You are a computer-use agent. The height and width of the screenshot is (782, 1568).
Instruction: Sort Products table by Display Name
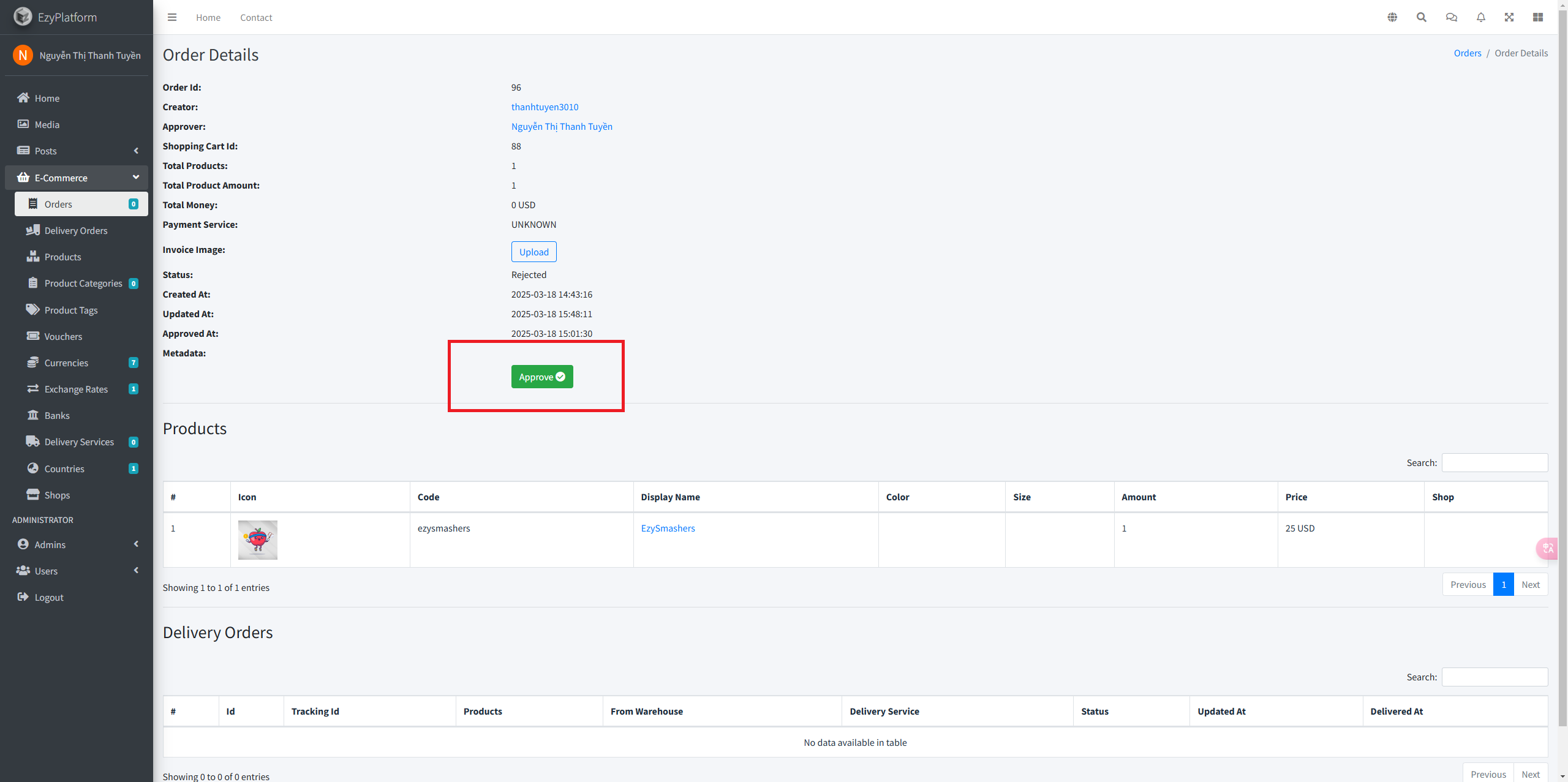click(x=756, y=497)
